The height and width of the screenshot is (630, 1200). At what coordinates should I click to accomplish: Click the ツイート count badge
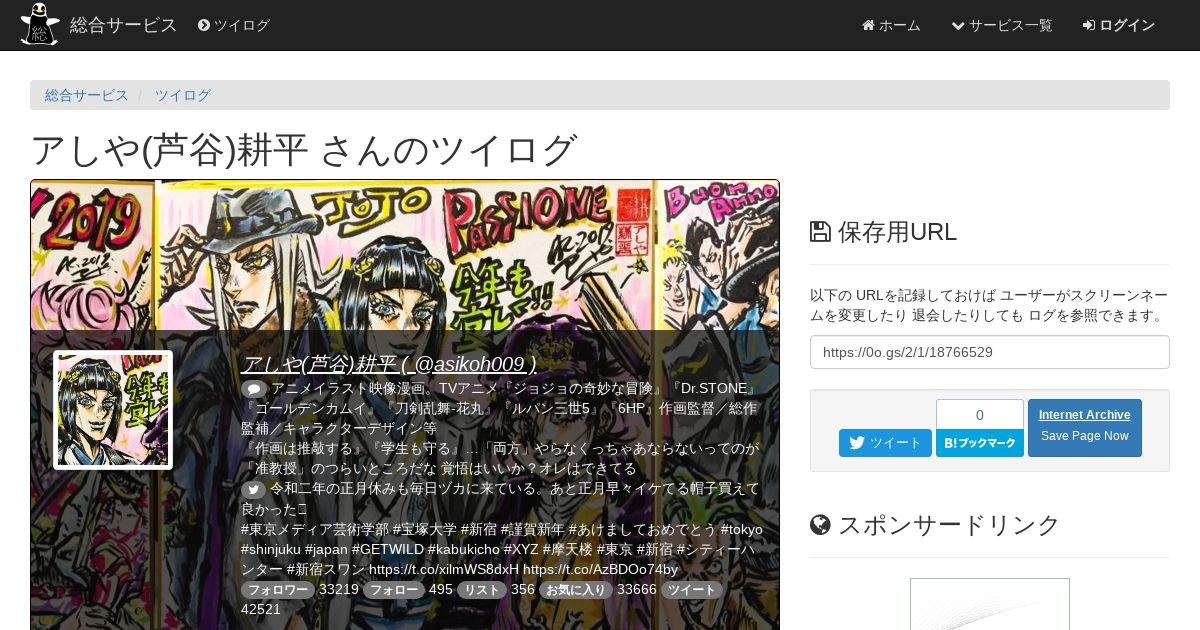(692, 590)
